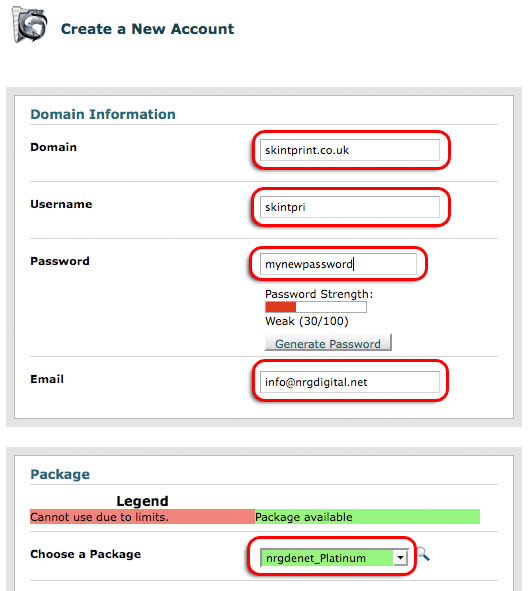Viewport: 528px width, 591px height.
Task: Open the Choose a Package dropdown
Action: (x=334, y=557)
